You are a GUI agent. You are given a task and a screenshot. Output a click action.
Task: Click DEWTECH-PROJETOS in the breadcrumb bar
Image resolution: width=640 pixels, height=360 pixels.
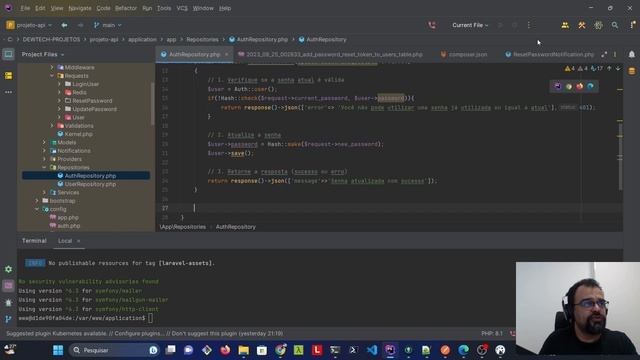click(51, 40)
